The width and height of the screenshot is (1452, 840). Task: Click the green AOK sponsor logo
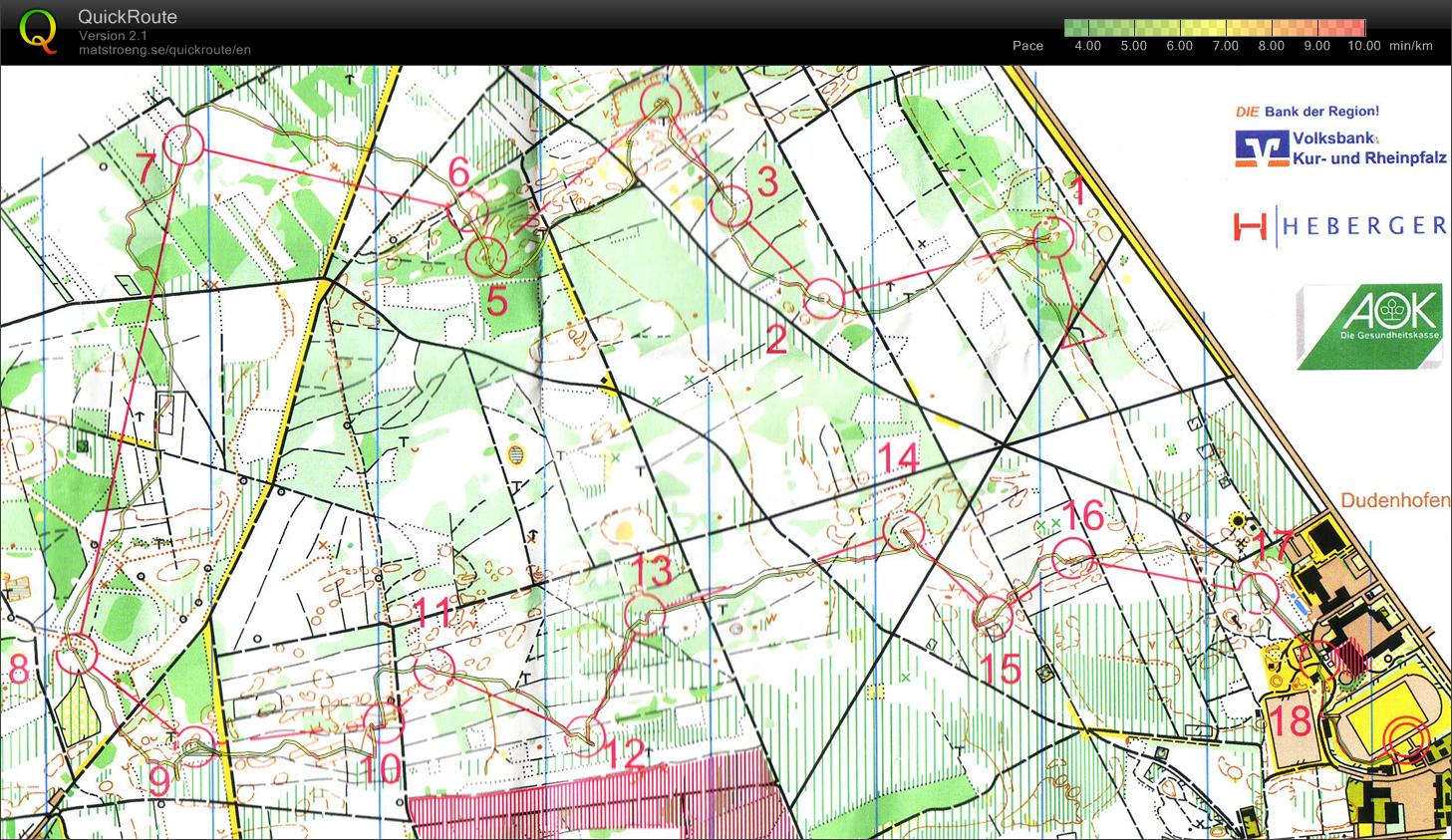click(x=1370, y=328)
